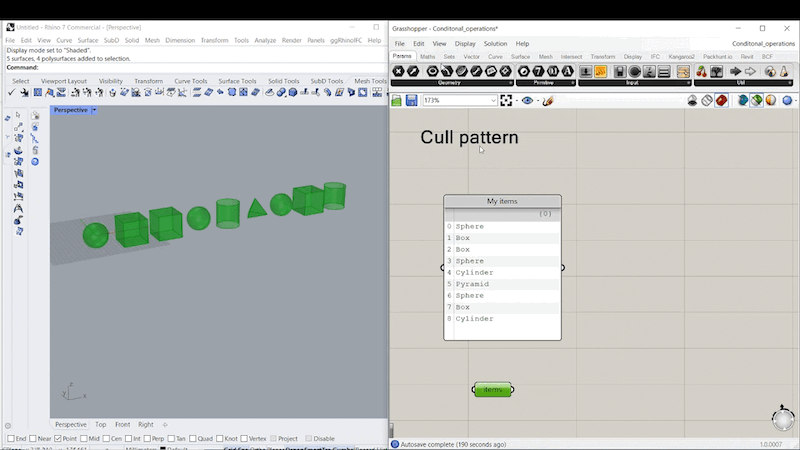The width and height of the screenshot is (800, 450).
Task: Toggle the eye preview icon in Grasshopper toolbar
Action: tap(527, 101)
